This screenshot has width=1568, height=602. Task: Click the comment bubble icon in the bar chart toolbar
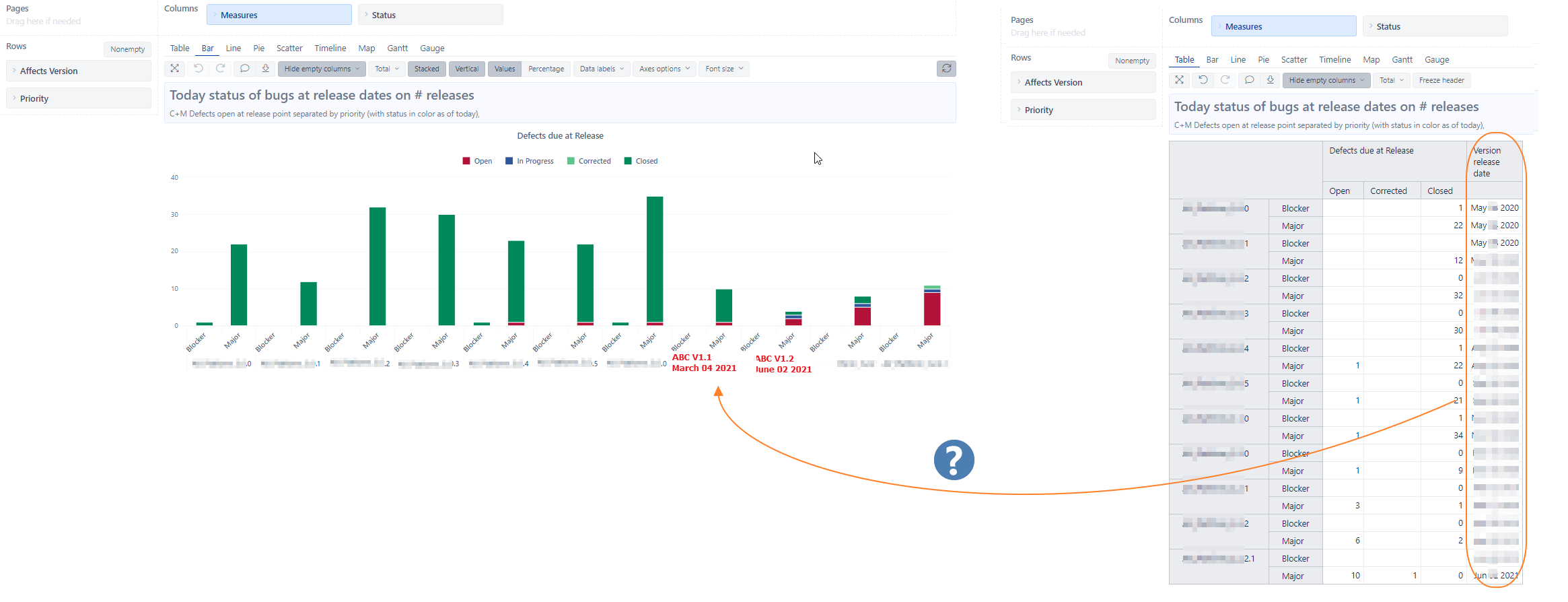244,69
